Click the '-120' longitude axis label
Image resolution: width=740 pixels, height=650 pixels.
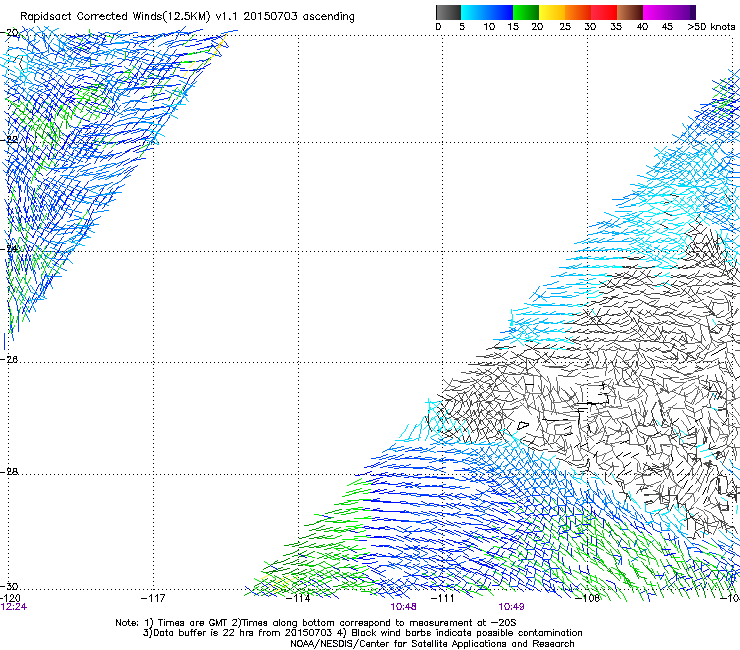pyautogui.click(x=10, y=598)
